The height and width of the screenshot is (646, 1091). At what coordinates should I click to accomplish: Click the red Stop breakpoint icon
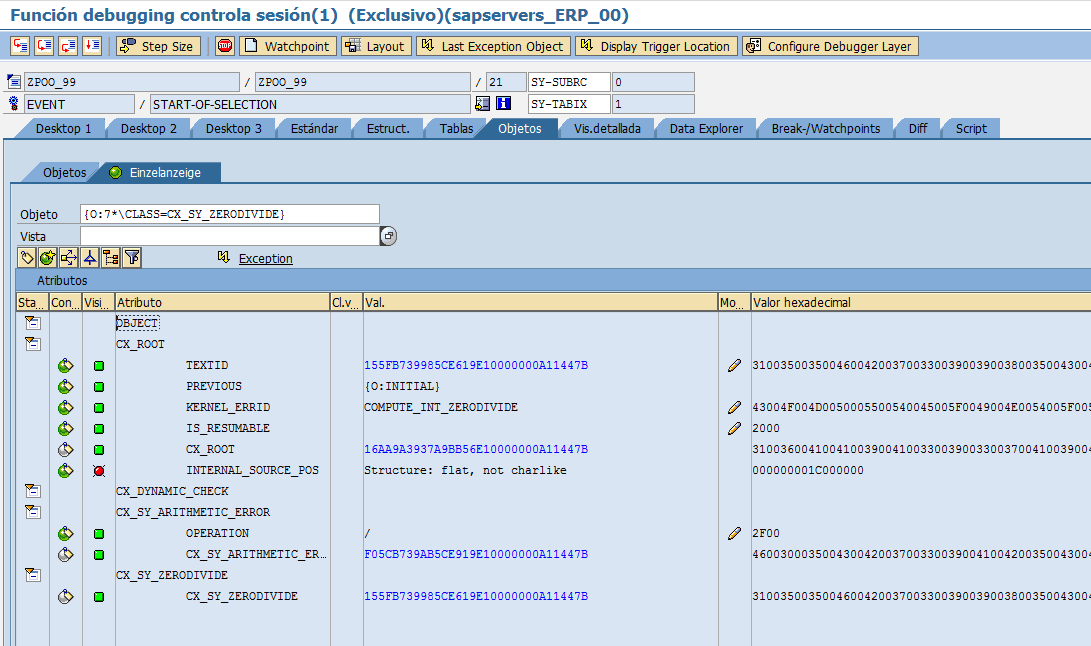[225, 46]
